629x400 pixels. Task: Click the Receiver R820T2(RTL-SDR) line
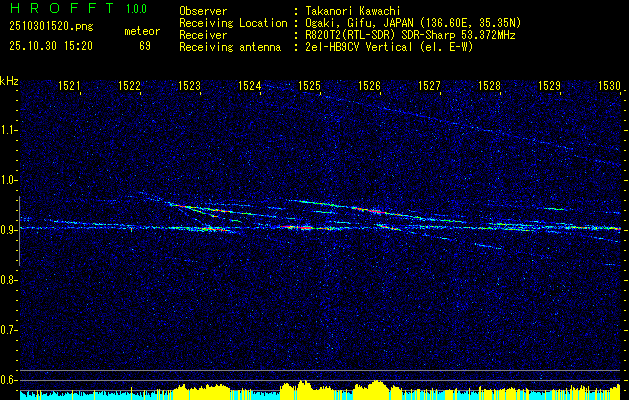pos(410,35)
